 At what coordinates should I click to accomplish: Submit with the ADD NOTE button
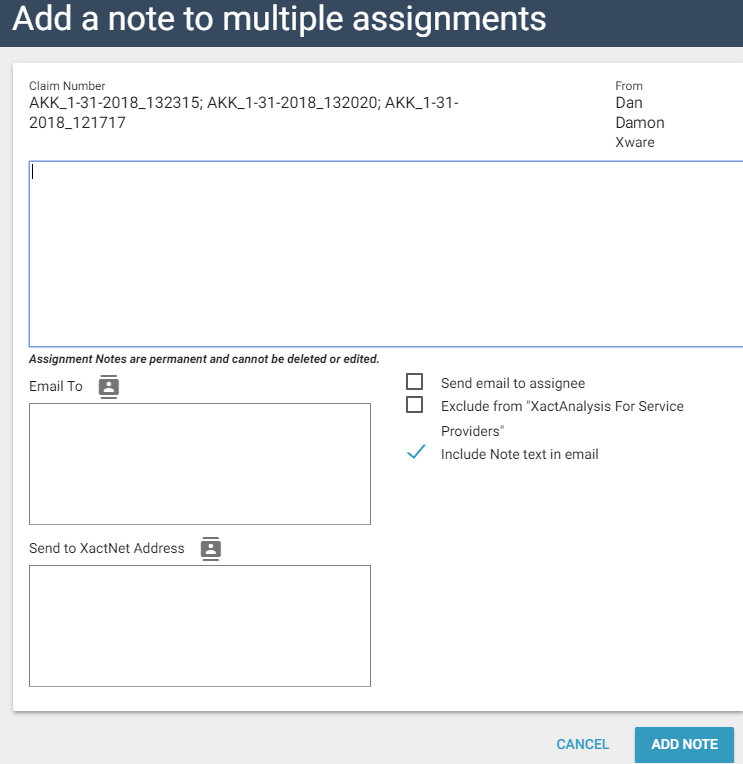(684, 744)
